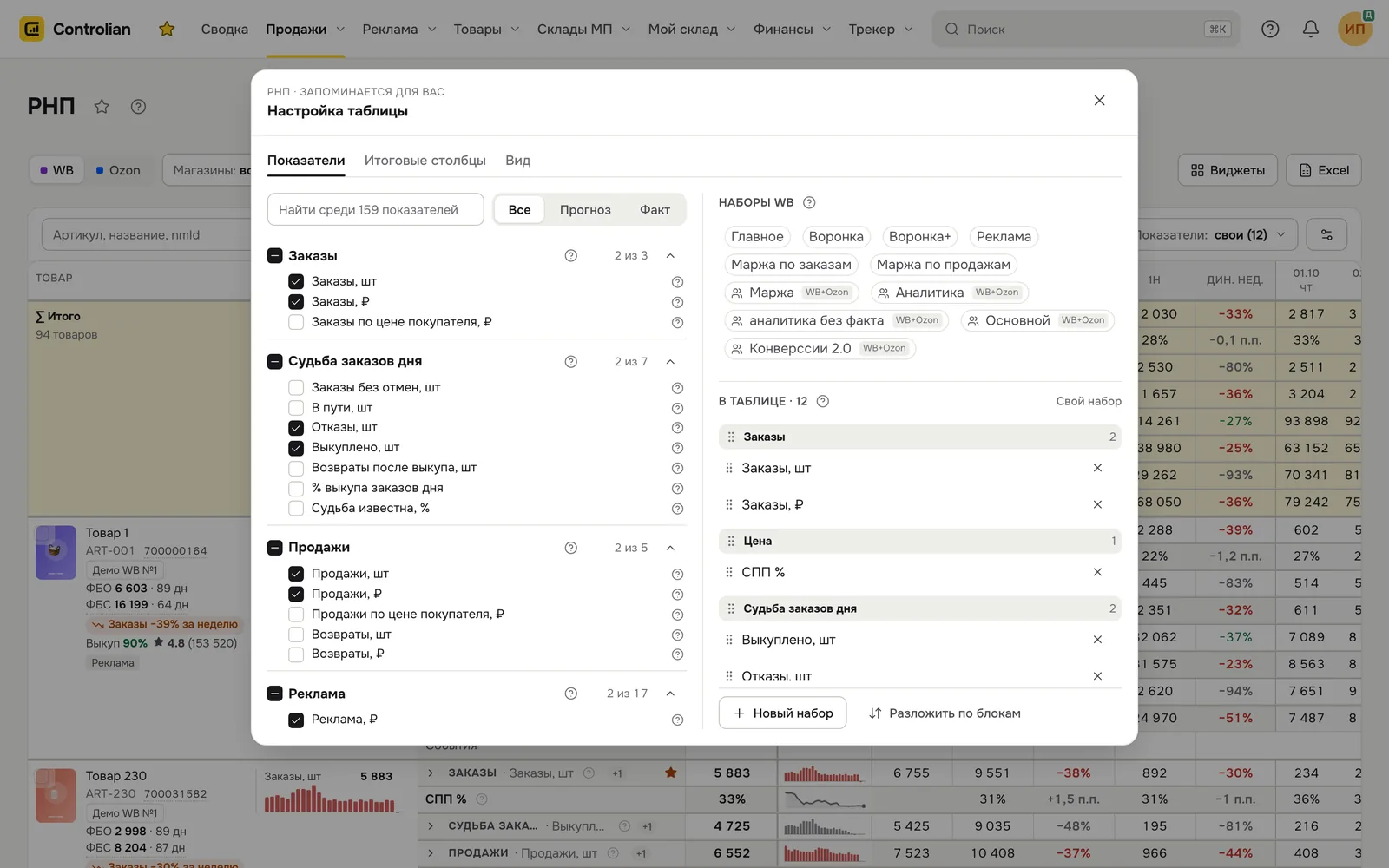Apply the Воронка+ preset chip
1389x868 pixels.
(x=919, y=237)
